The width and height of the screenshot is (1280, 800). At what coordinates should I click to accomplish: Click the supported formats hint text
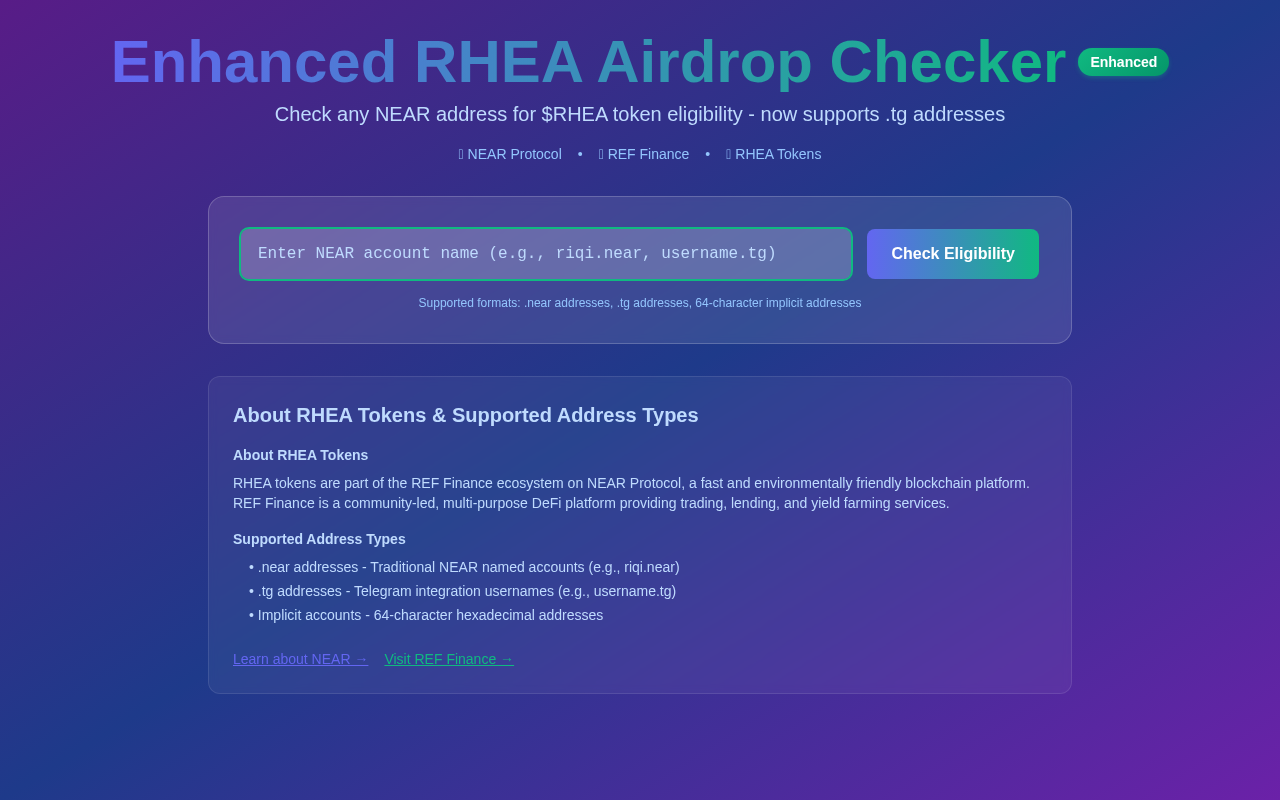640,302
